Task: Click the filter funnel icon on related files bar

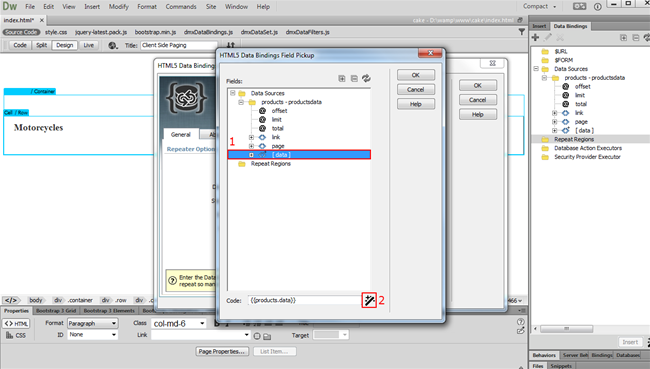Action: (521, 32)
